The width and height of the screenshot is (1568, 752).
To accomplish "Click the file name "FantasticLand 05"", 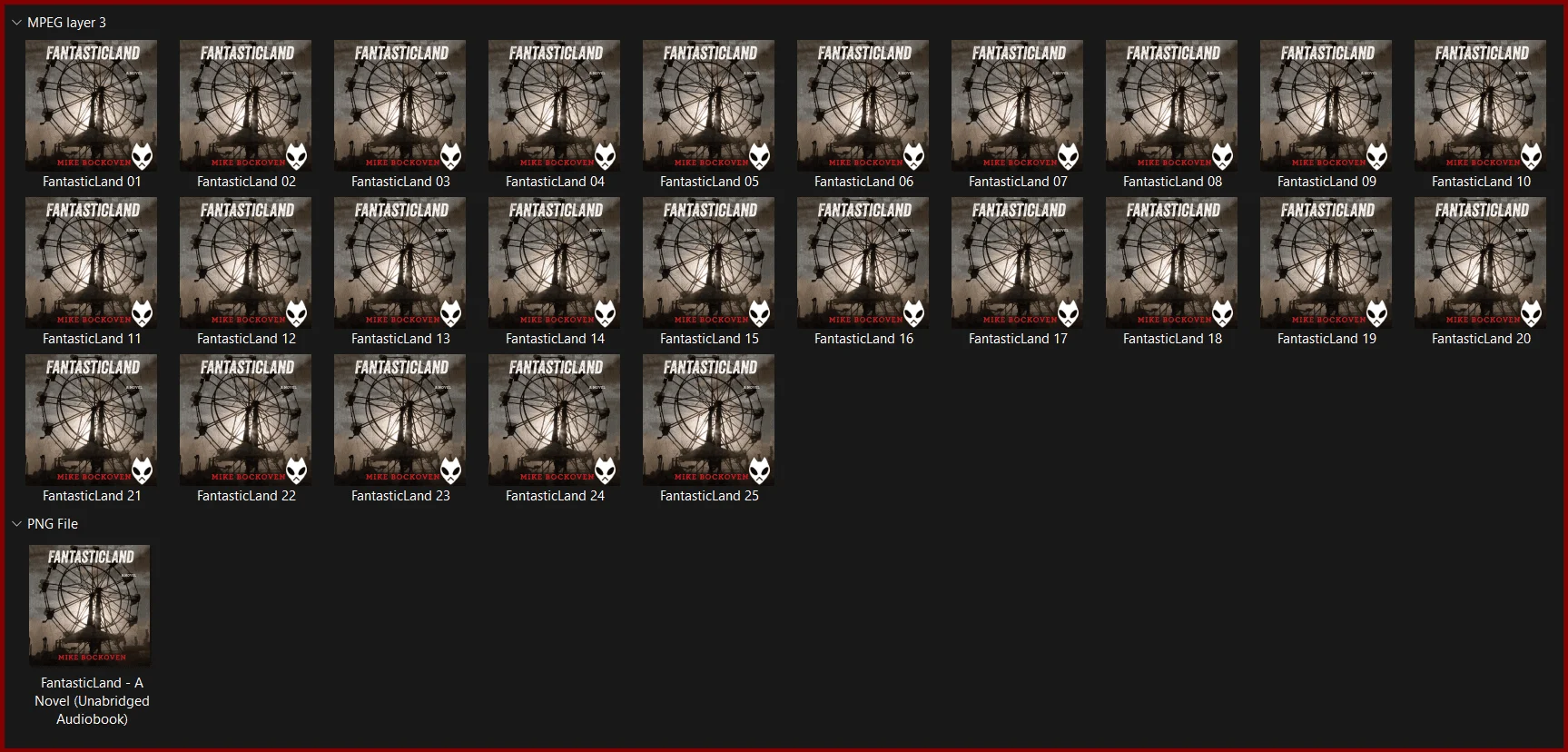I will point(709,182).
